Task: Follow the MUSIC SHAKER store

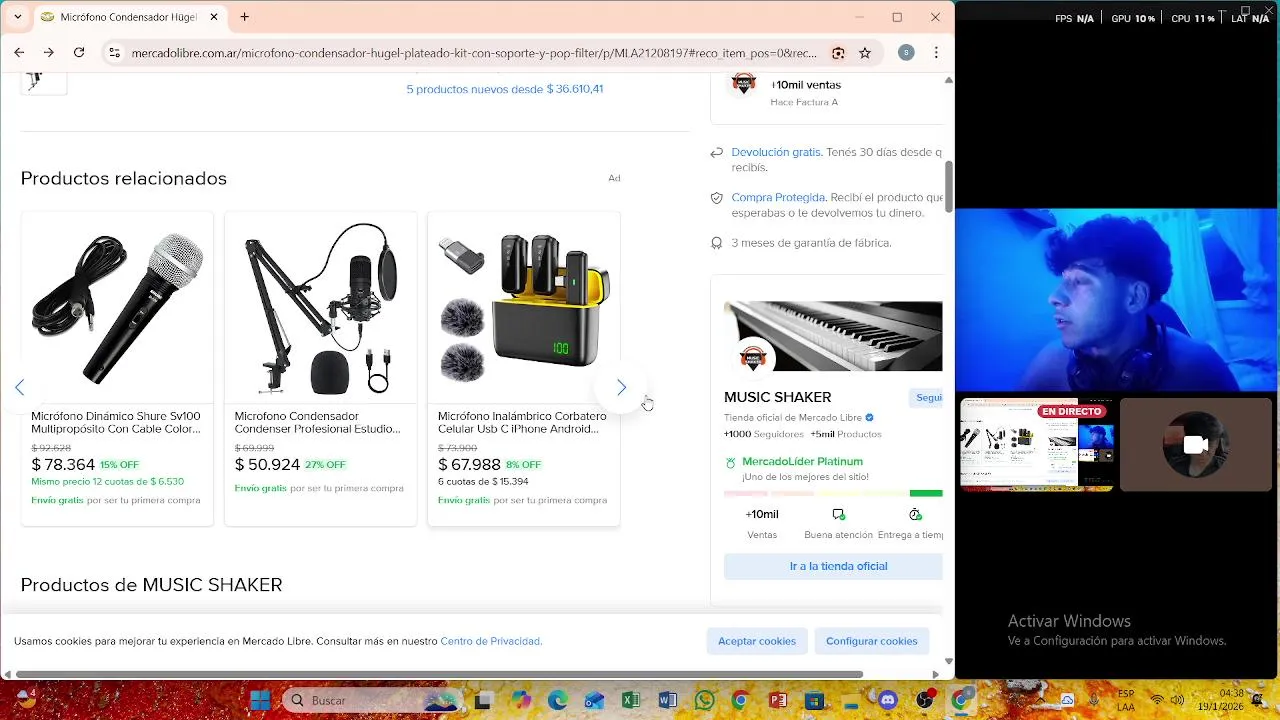Action: [926, 397]
